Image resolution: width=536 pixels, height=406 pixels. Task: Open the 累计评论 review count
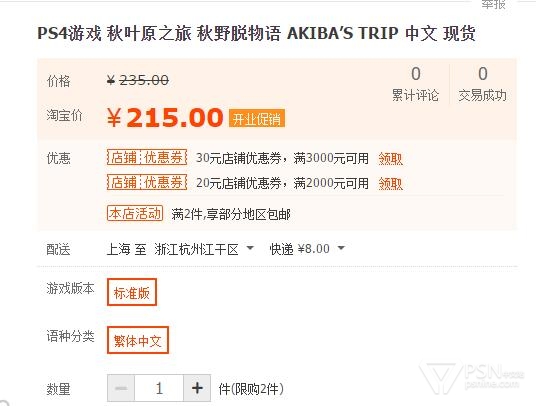pos(415,84)
